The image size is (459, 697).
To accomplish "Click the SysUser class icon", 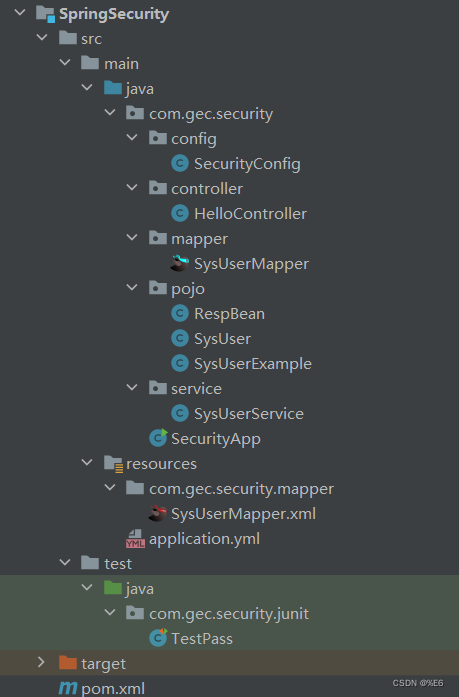I will (x=180, y=338).
